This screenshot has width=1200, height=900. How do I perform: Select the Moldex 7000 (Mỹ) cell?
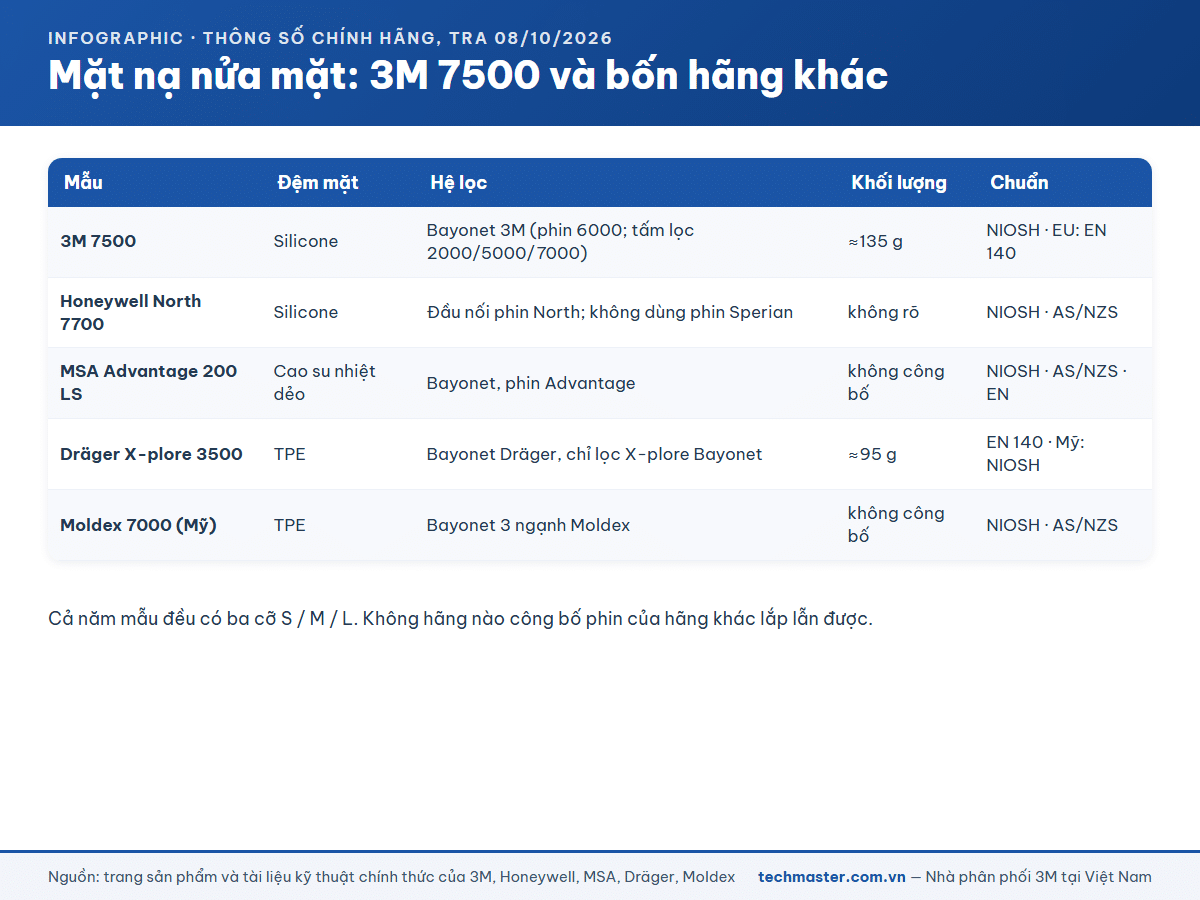click(138, 525)
